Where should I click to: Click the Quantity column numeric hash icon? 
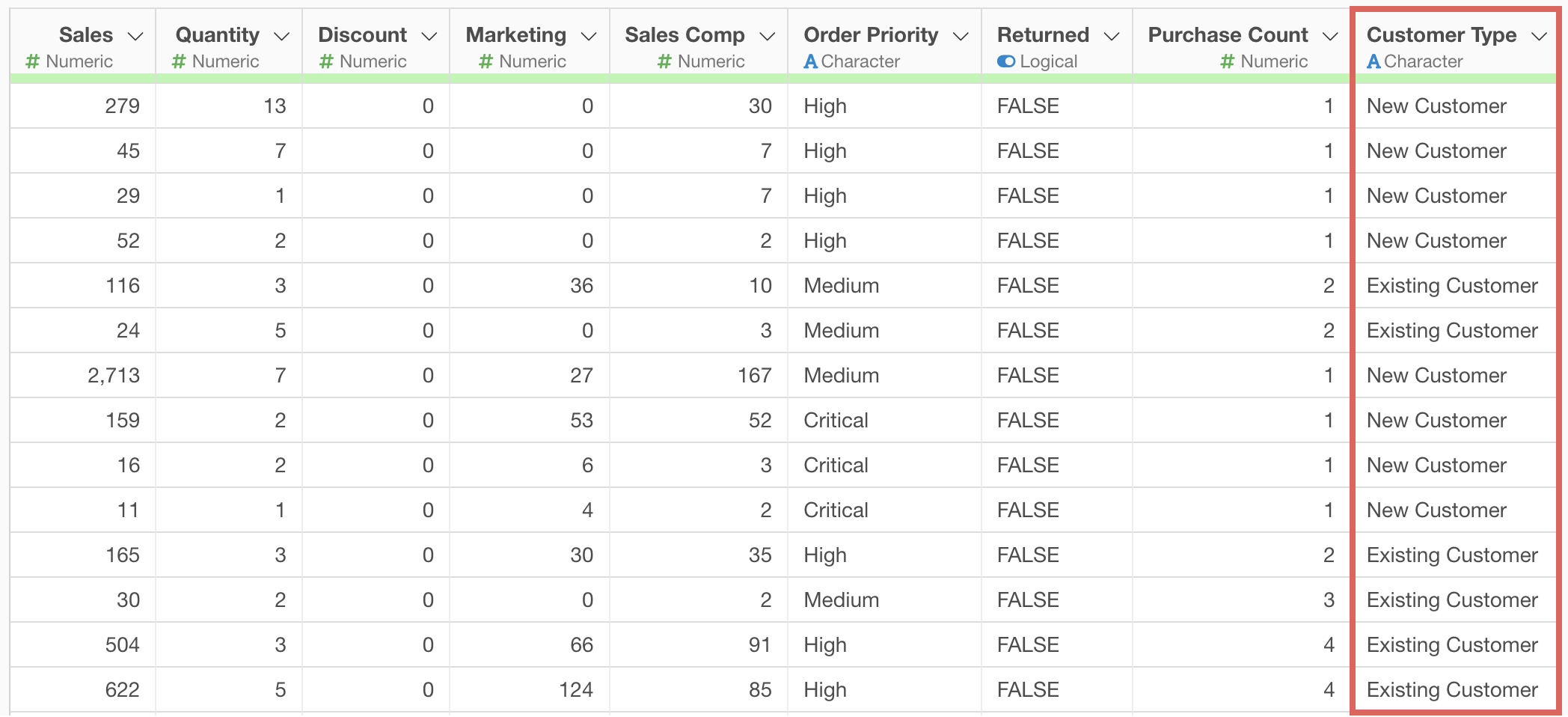pos(179,62)
